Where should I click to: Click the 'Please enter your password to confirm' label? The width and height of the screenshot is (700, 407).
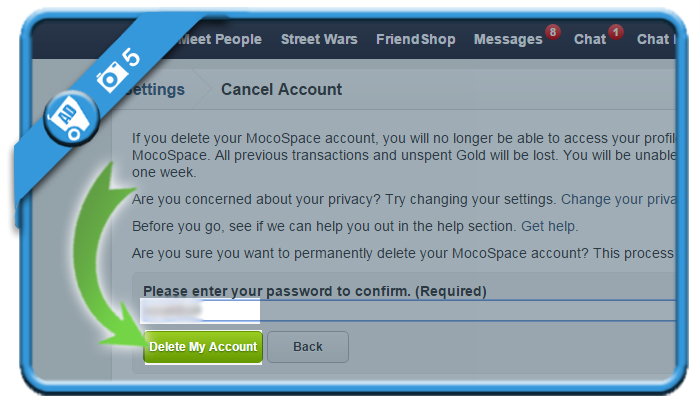click(314, 291)
